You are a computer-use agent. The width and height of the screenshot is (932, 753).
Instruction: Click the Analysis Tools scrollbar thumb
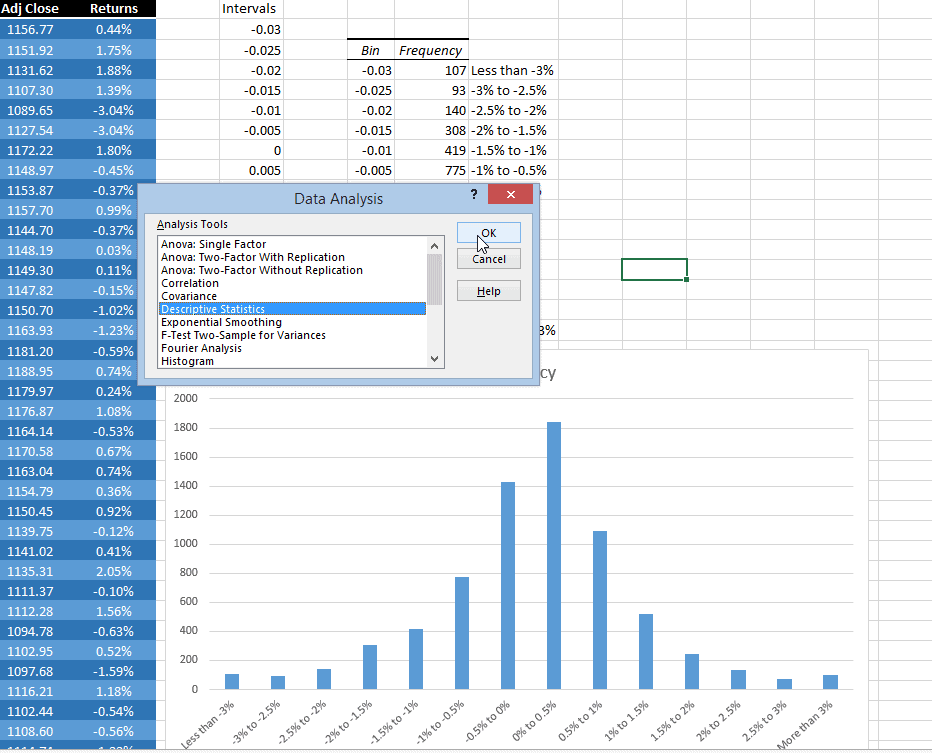click(434, 278)
